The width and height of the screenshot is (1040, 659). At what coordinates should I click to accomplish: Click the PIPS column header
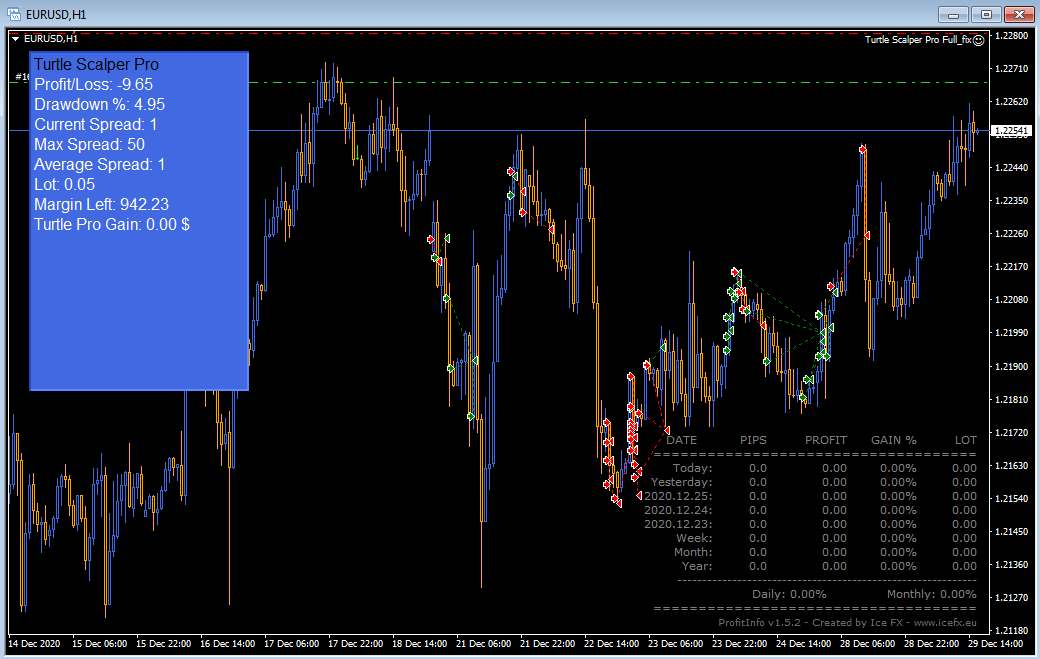pos(753,440)
